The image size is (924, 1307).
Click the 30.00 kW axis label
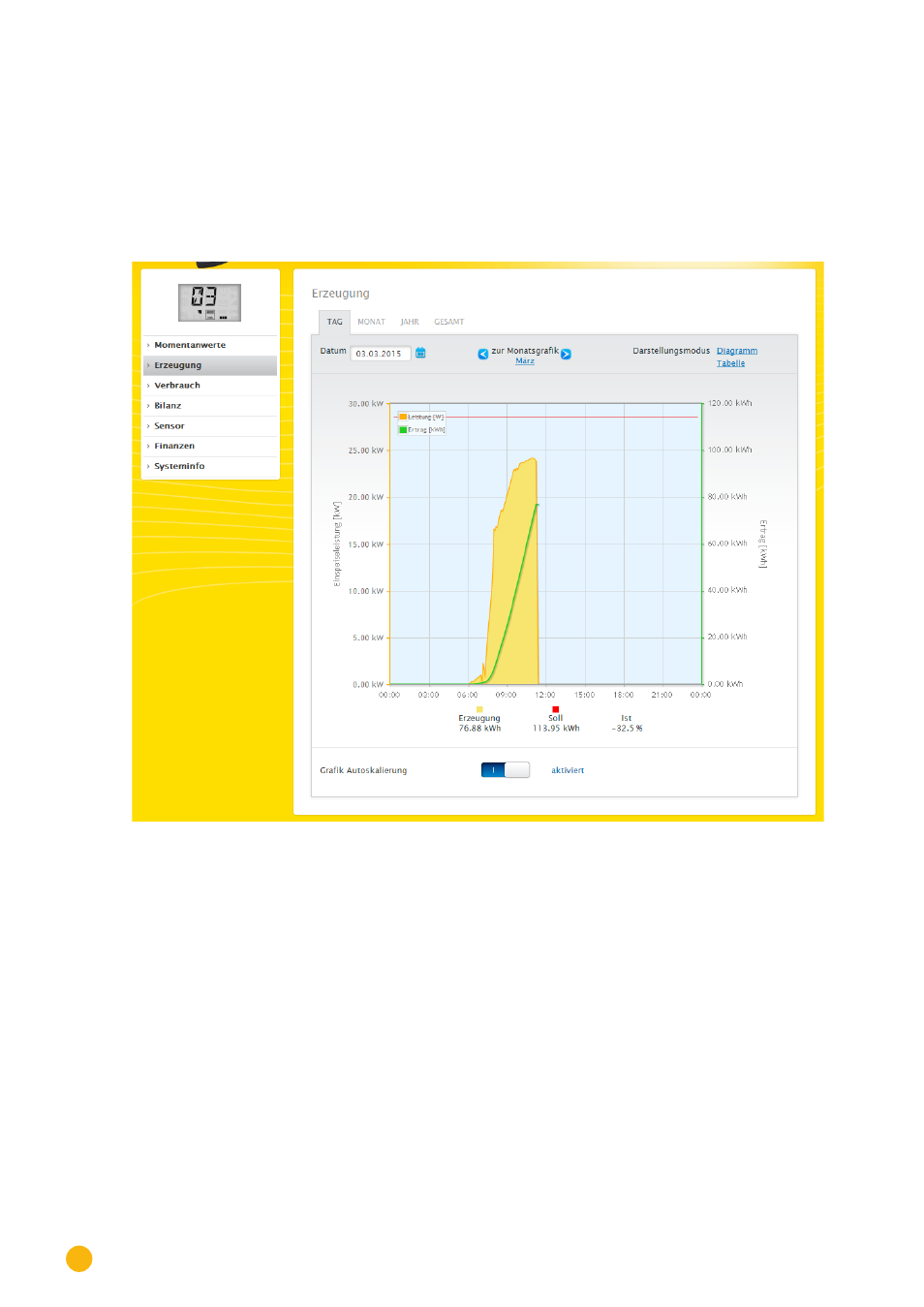pyautogui.click(x=366, y=404)
